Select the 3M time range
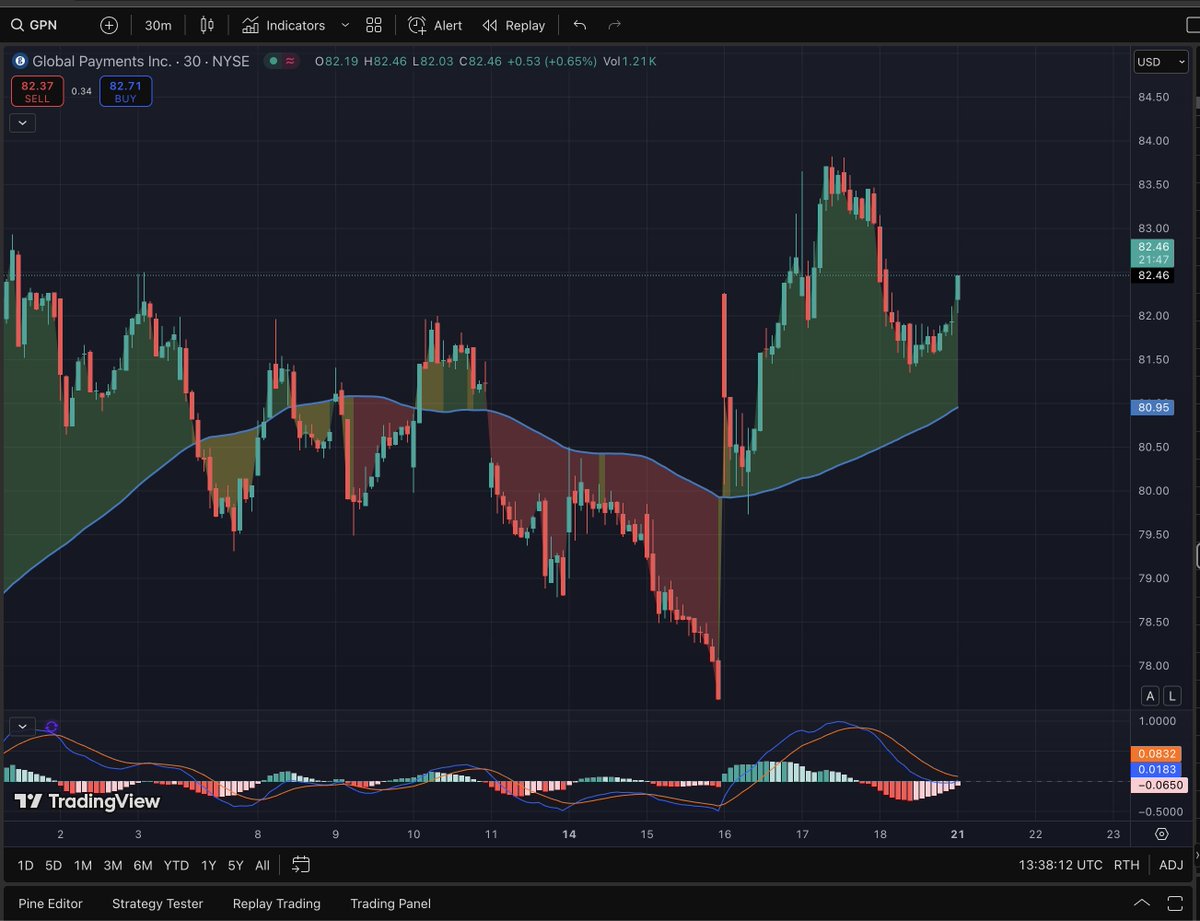The image size is (1200, 921). pos(113,865)
